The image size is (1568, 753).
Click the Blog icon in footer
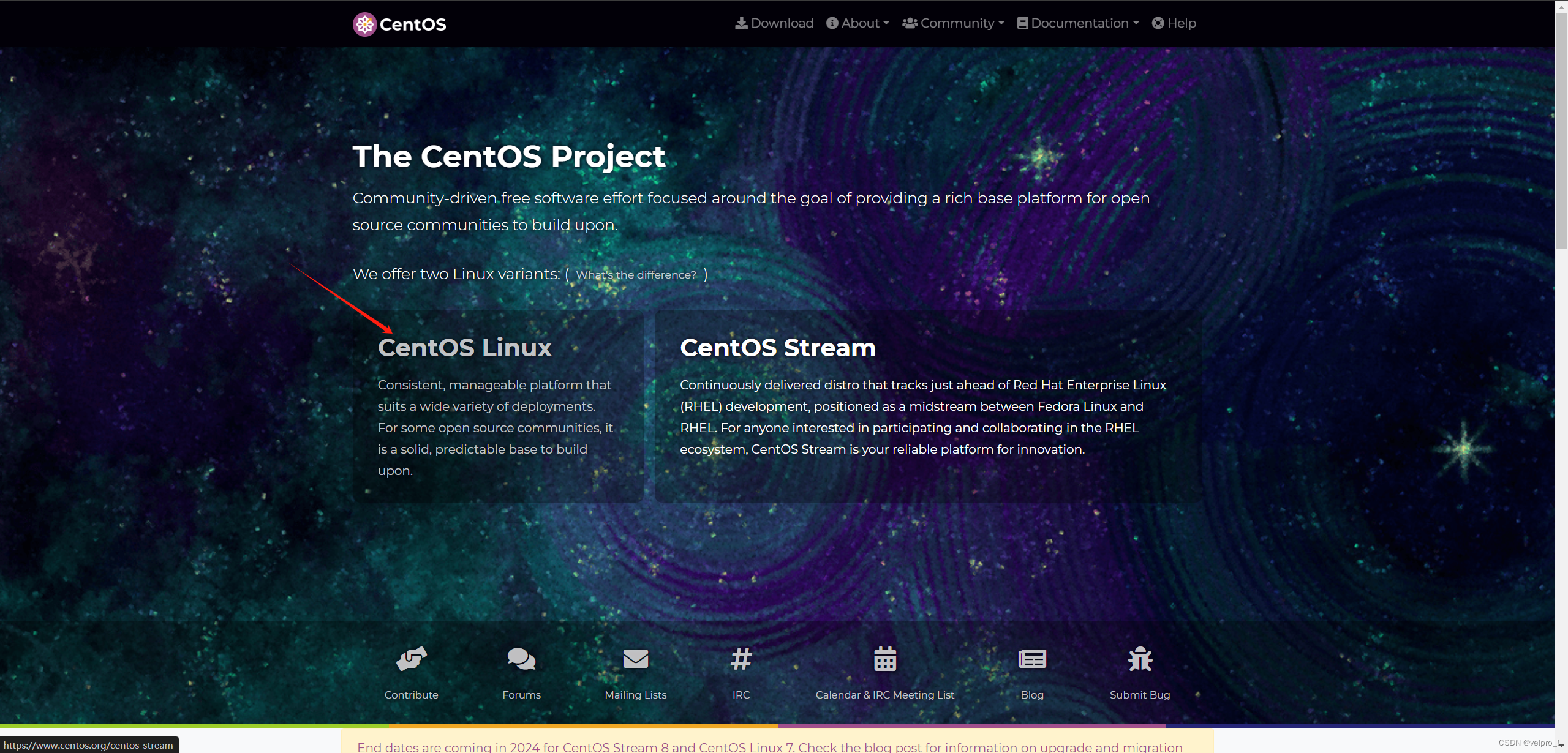click(x=1032, y=659)
